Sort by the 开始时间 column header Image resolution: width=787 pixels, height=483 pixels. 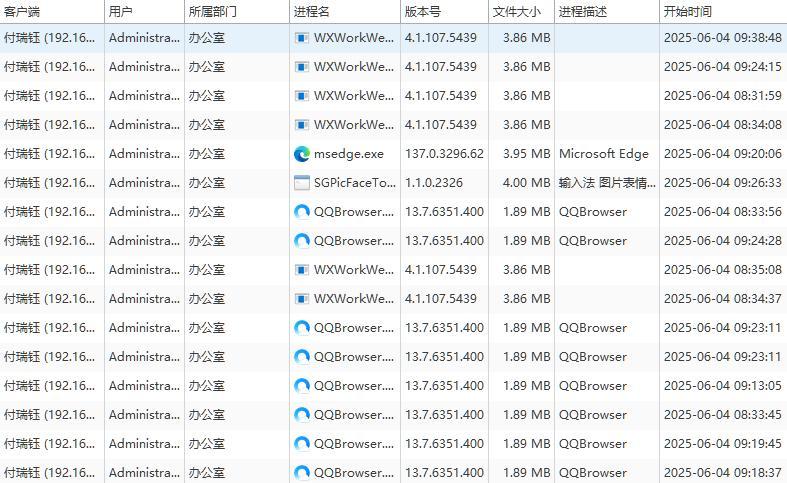[x=723, y=12]
